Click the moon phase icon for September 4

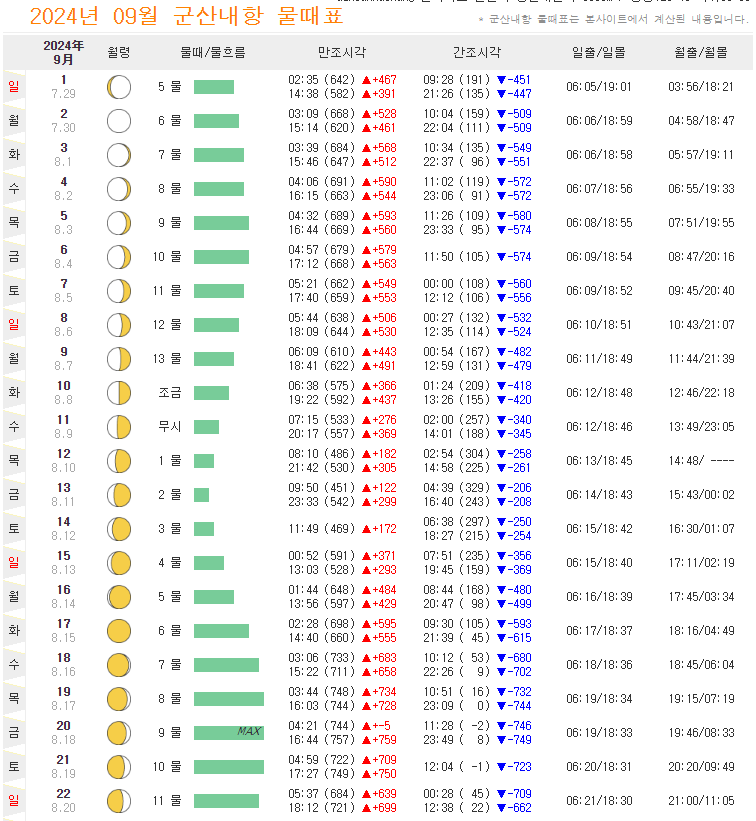tap(119, 189)
